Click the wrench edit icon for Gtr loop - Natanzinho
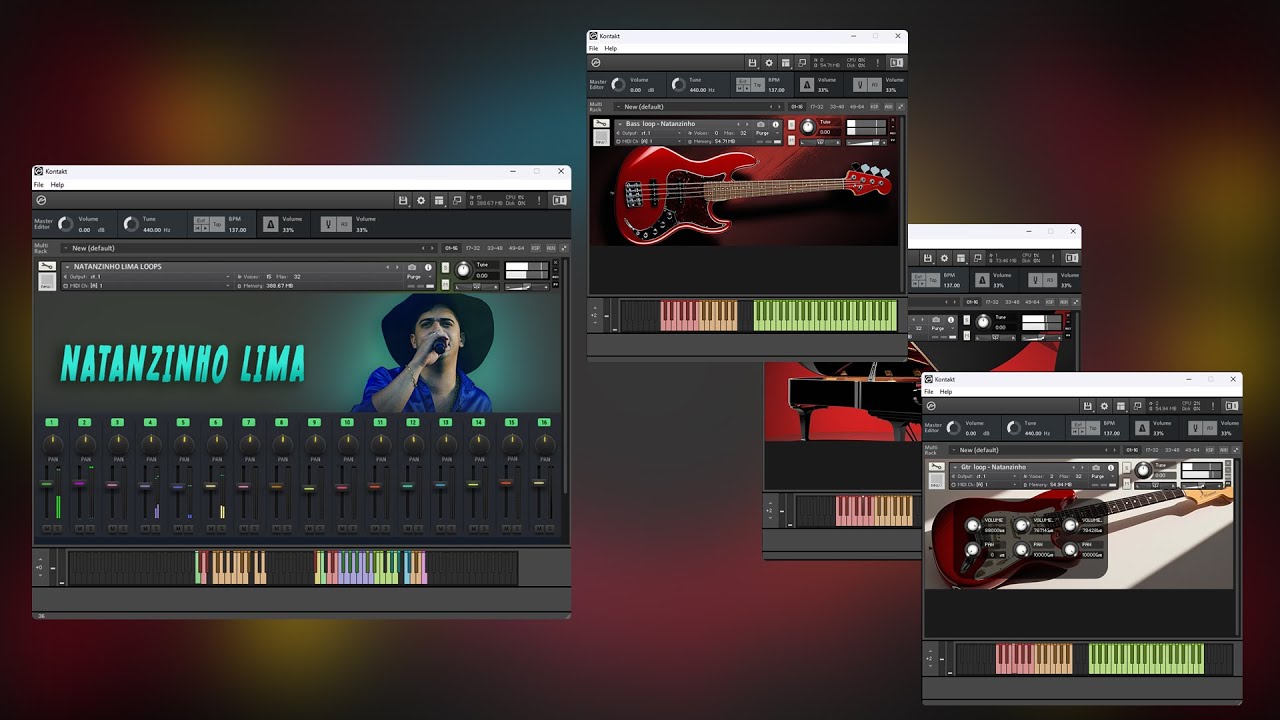 [x=937, y=467]
